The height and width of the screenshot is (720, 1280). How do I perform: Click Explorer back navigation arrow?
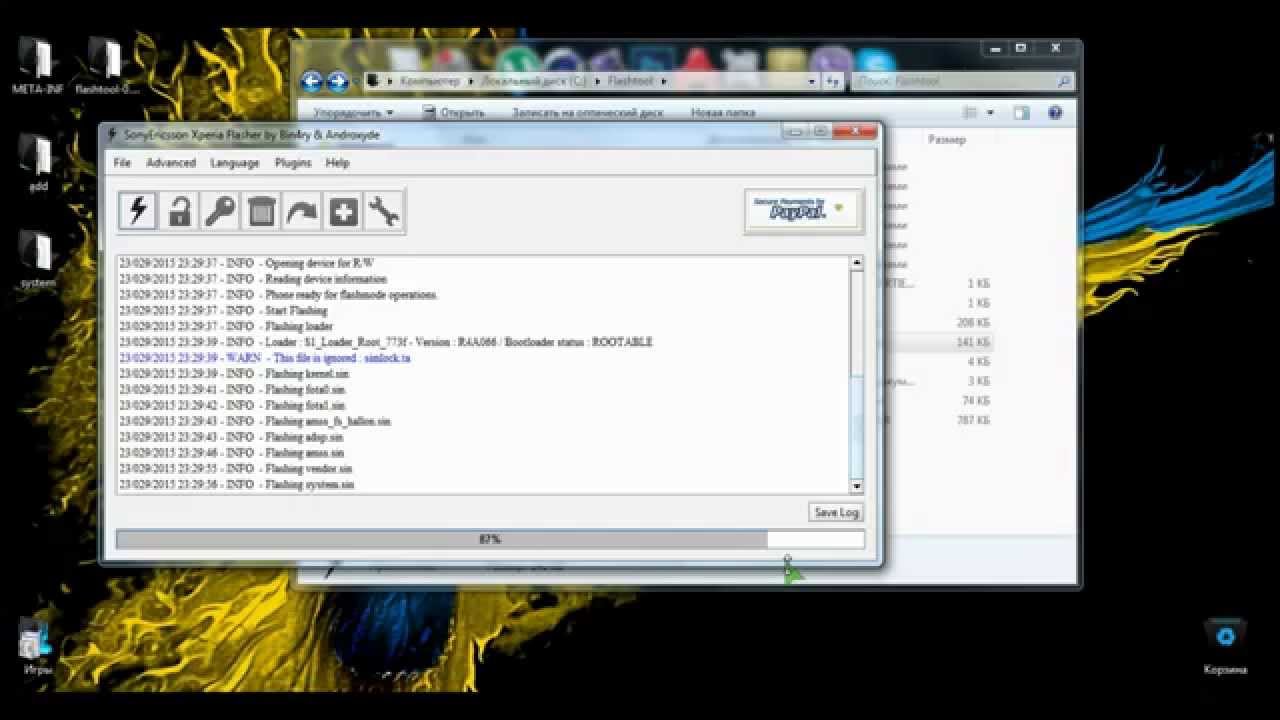point(312,81)
